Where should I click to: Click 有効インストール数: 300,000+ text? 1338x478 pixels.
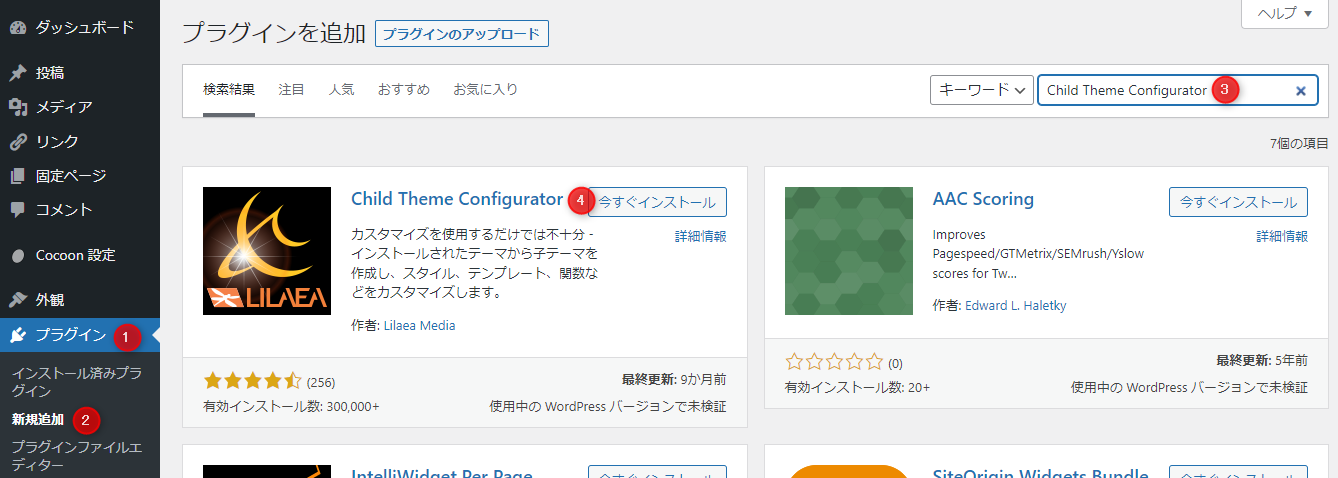(x=291, y=406)
